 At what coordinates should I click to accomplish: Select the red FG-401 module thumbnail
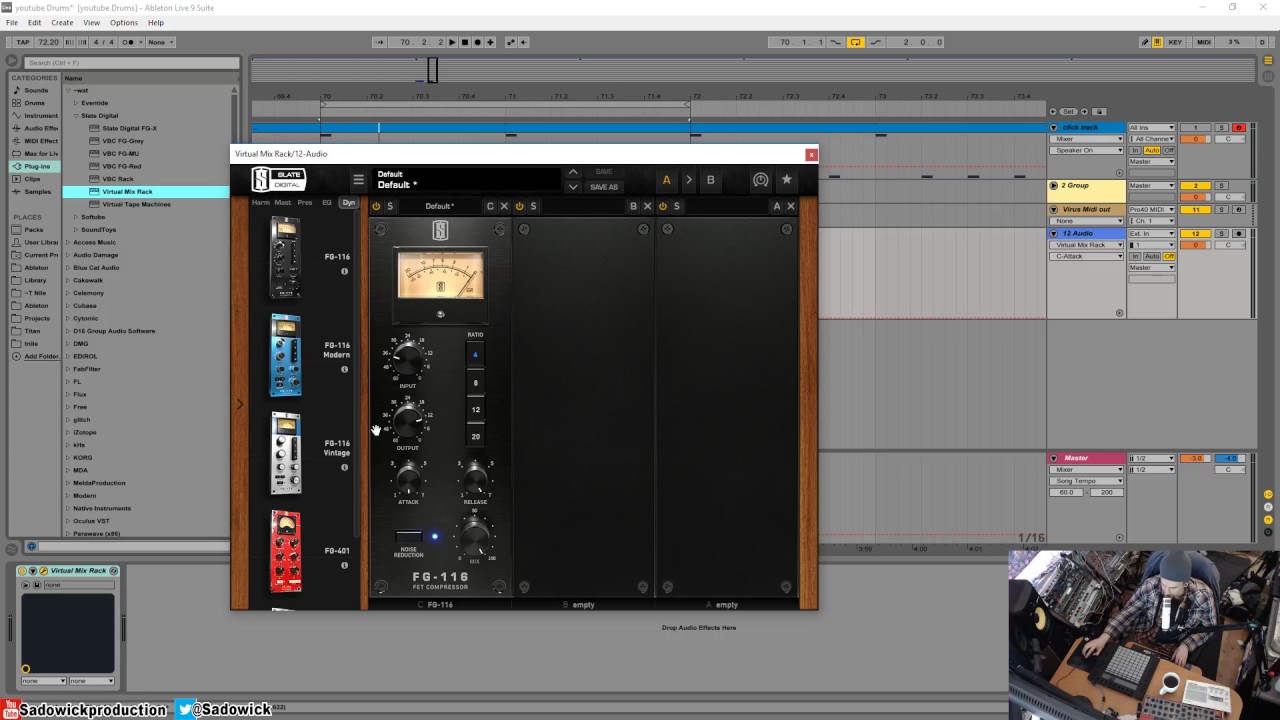pyautogui.click(x=285, y=551)
